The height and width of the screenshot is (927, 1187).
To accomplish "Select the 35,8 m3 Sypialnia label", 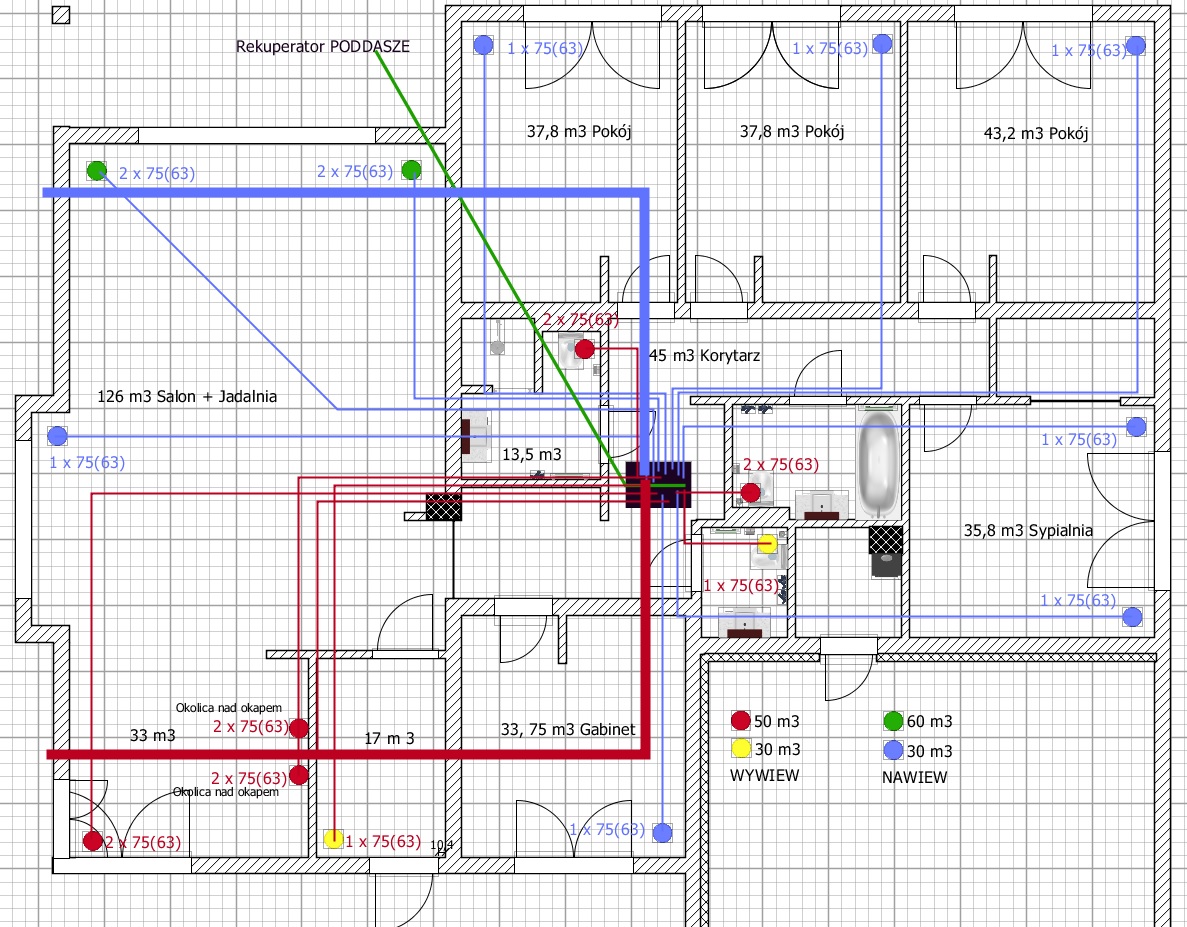I will 1026,531.
